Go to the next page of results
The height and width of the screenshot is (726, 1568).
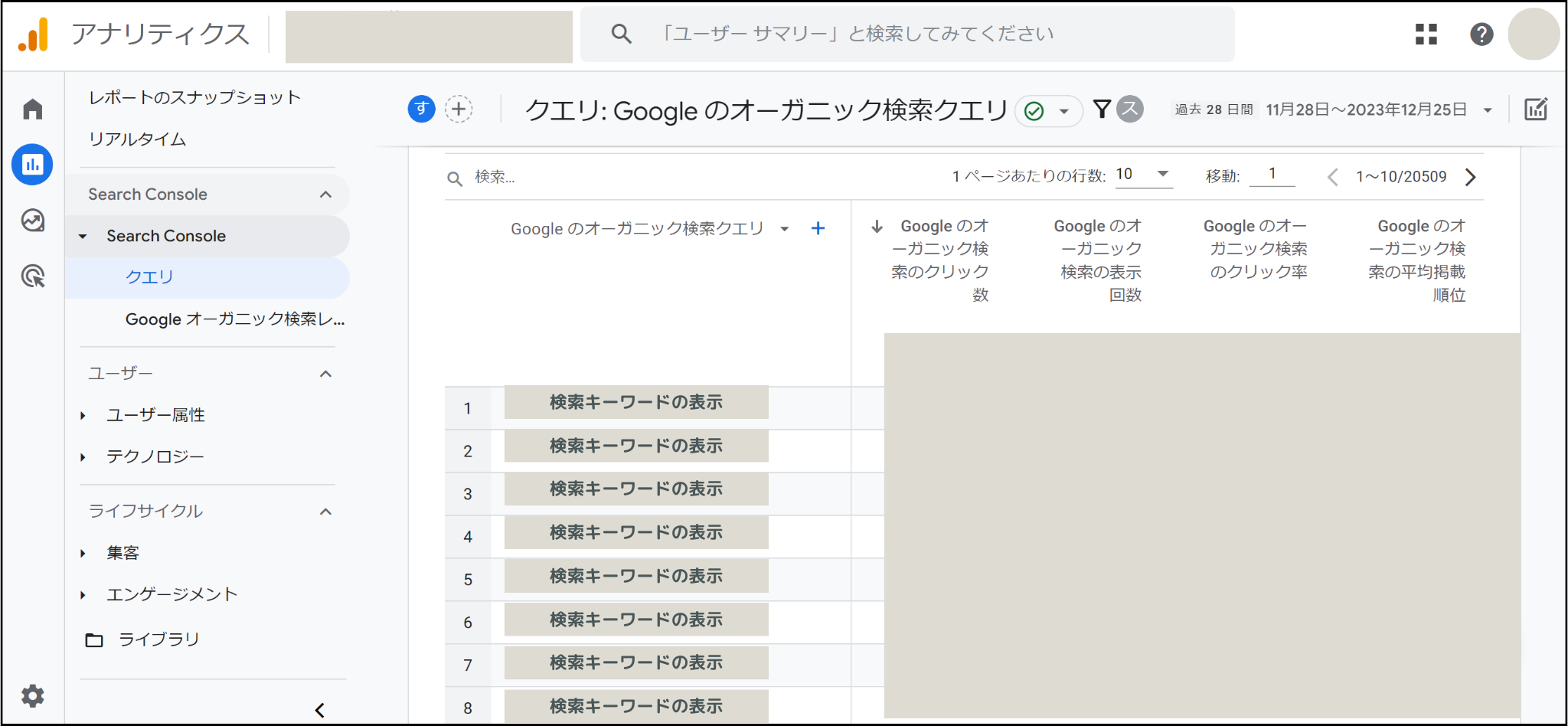click(1470, 177)
